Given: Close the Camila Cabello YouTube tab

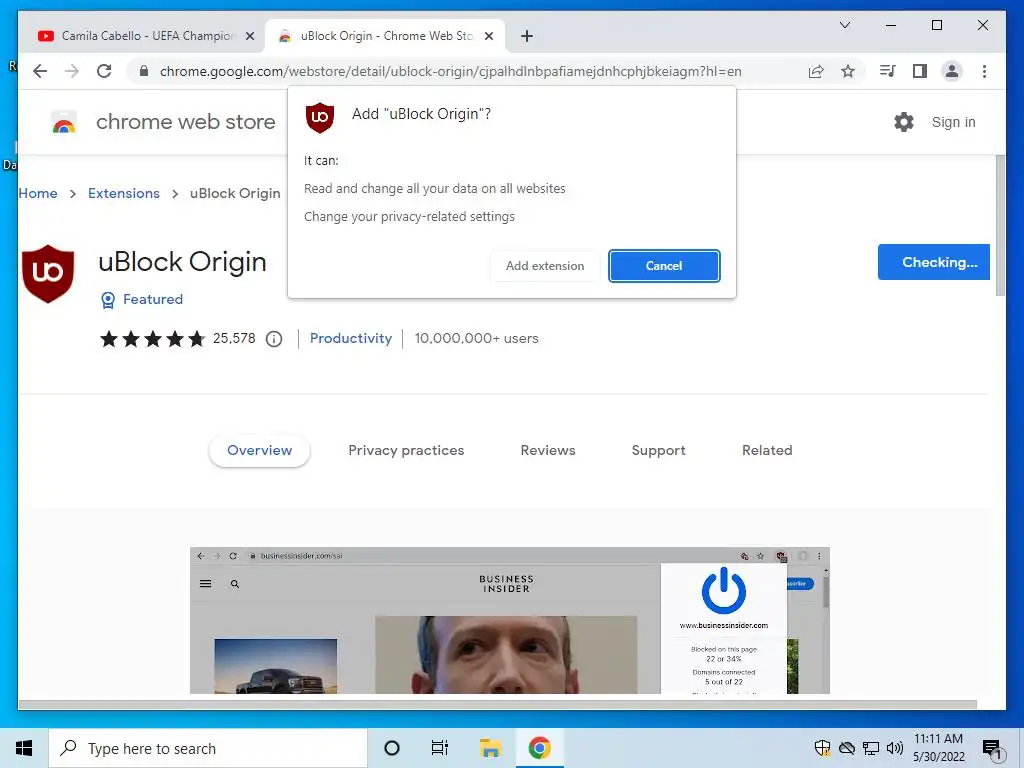Looking at the screenshot, I should [249, 36].
